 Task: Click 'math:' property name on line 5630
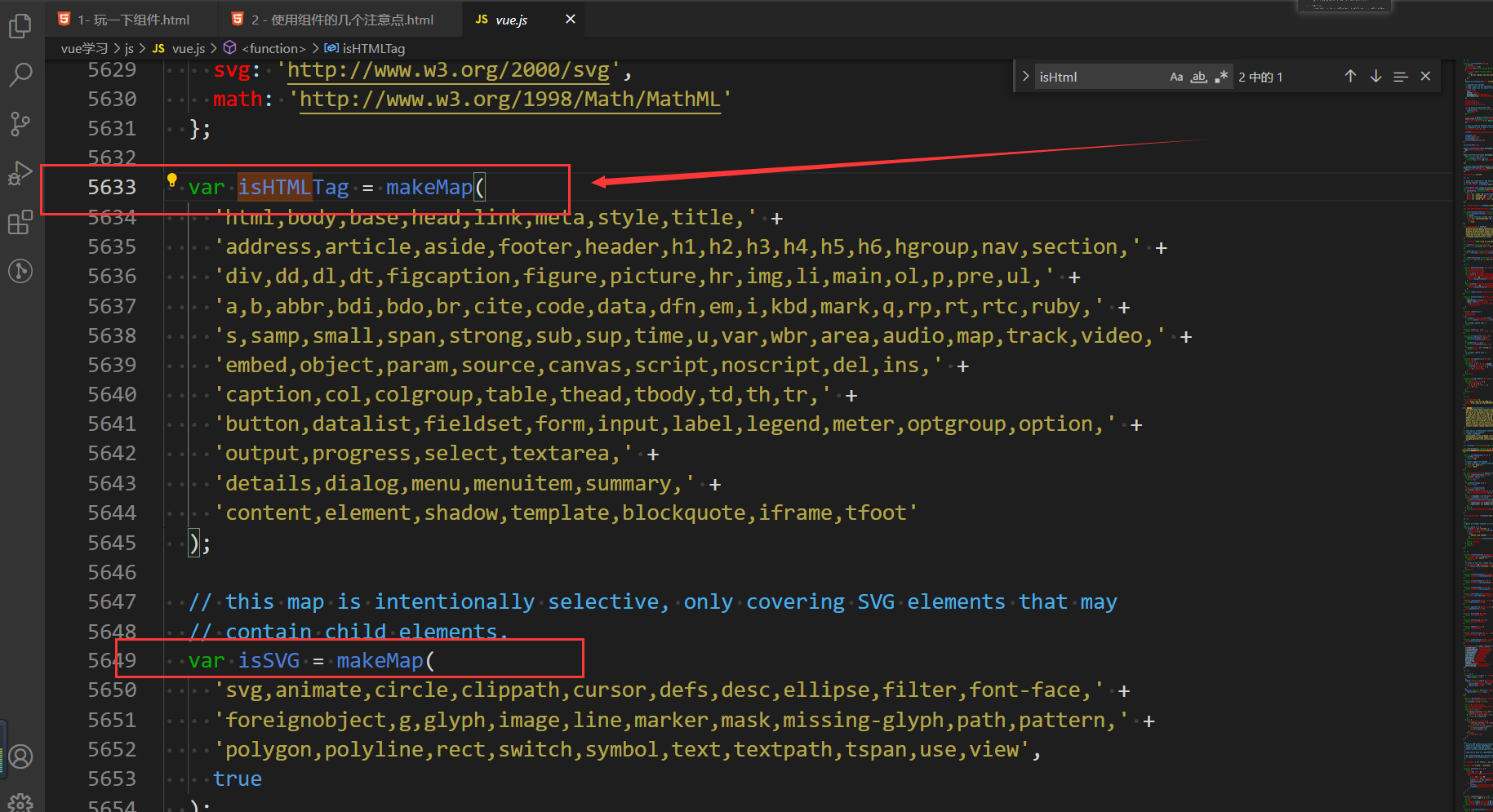tap(243, 100)
